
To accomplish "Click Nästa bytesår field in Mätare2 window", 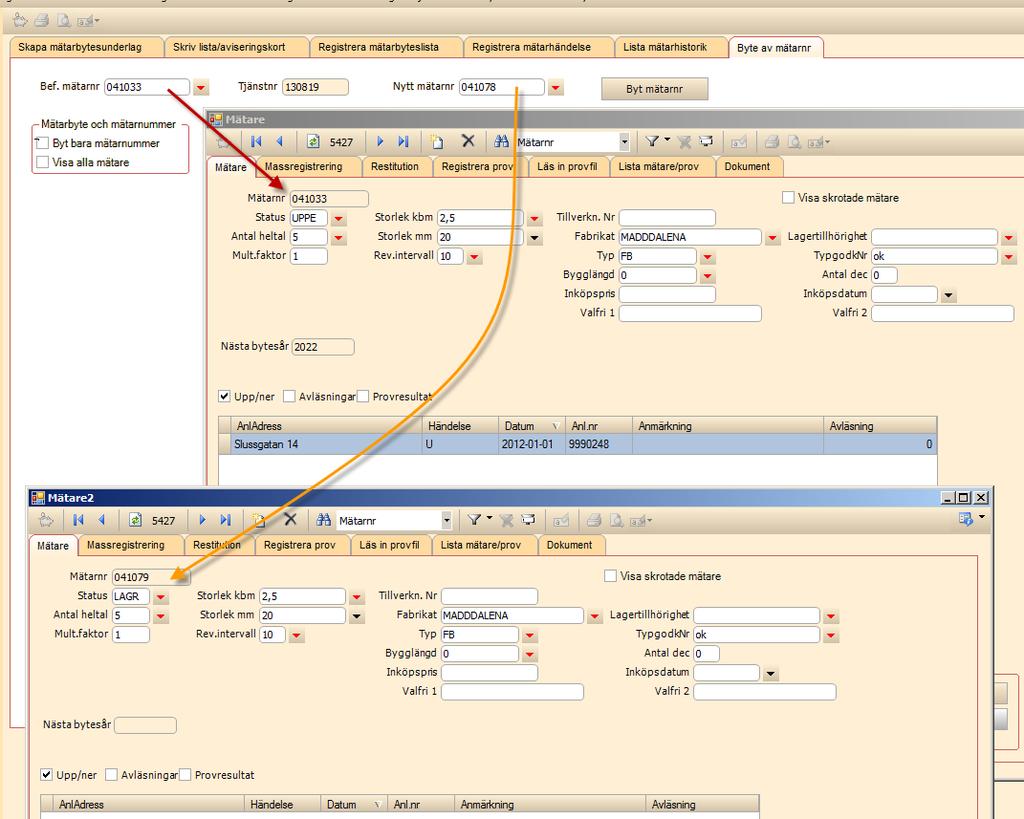I will (145, 725).
